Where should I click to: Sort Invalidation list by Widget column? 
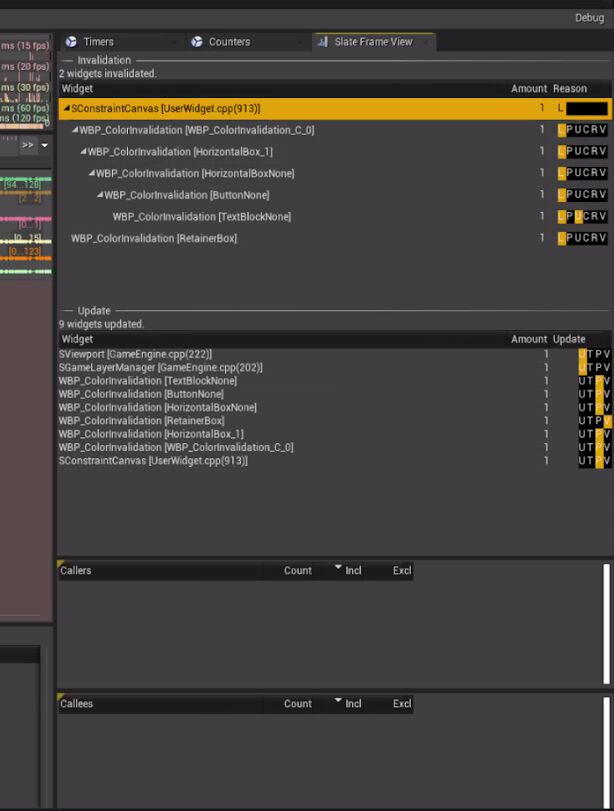[77, 88]
